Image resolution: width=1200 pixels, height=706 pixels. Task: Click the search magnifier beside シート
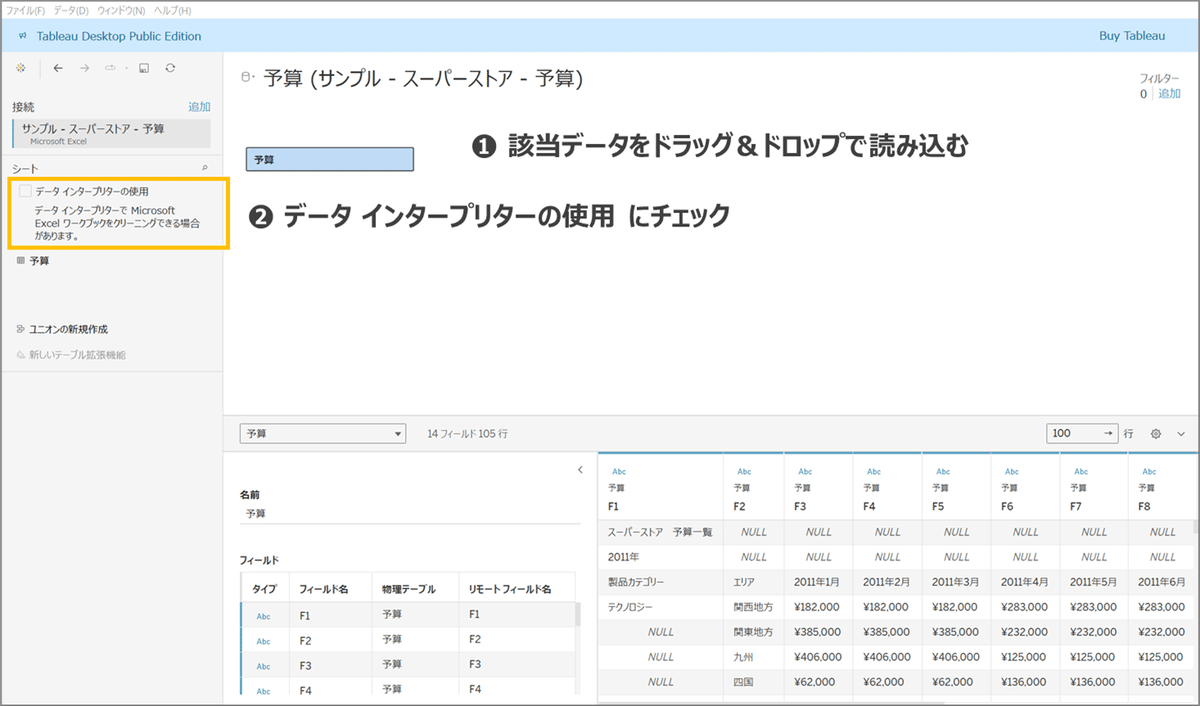(x=205, y=169)
